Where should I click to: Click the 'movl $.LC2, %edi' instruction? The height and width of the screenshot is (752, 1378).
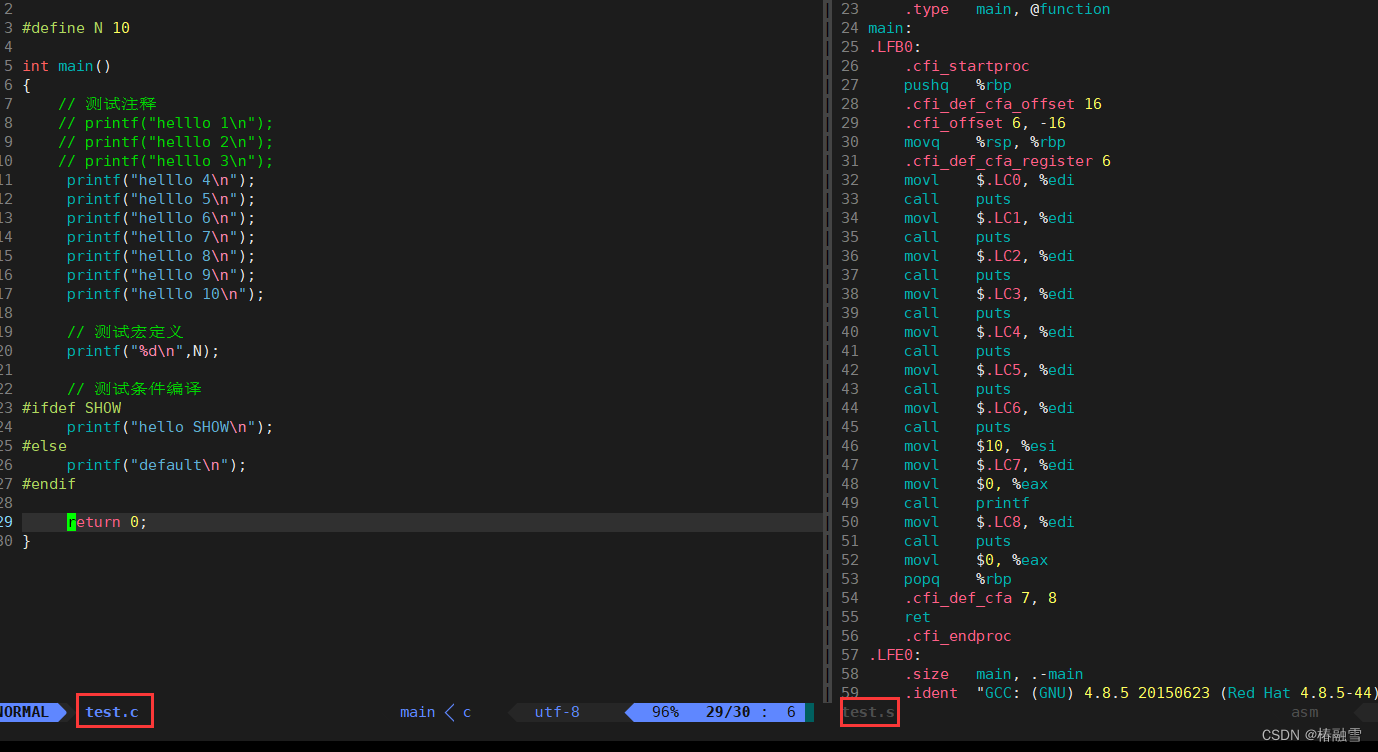[989, 256]
